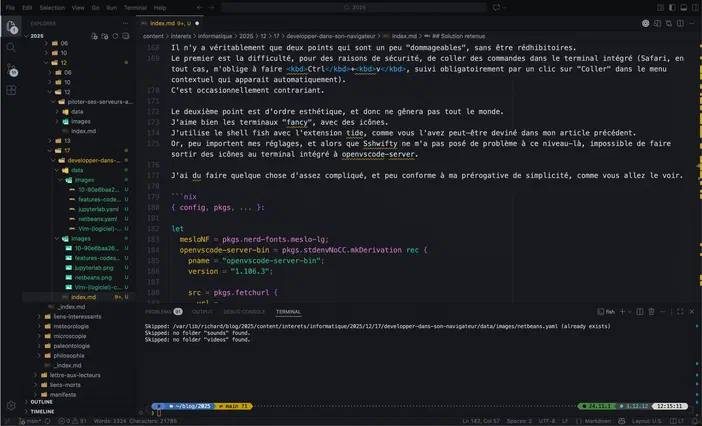
Task: Open explorer Views and More Actions menu
Action: click(x=125, y=23)
